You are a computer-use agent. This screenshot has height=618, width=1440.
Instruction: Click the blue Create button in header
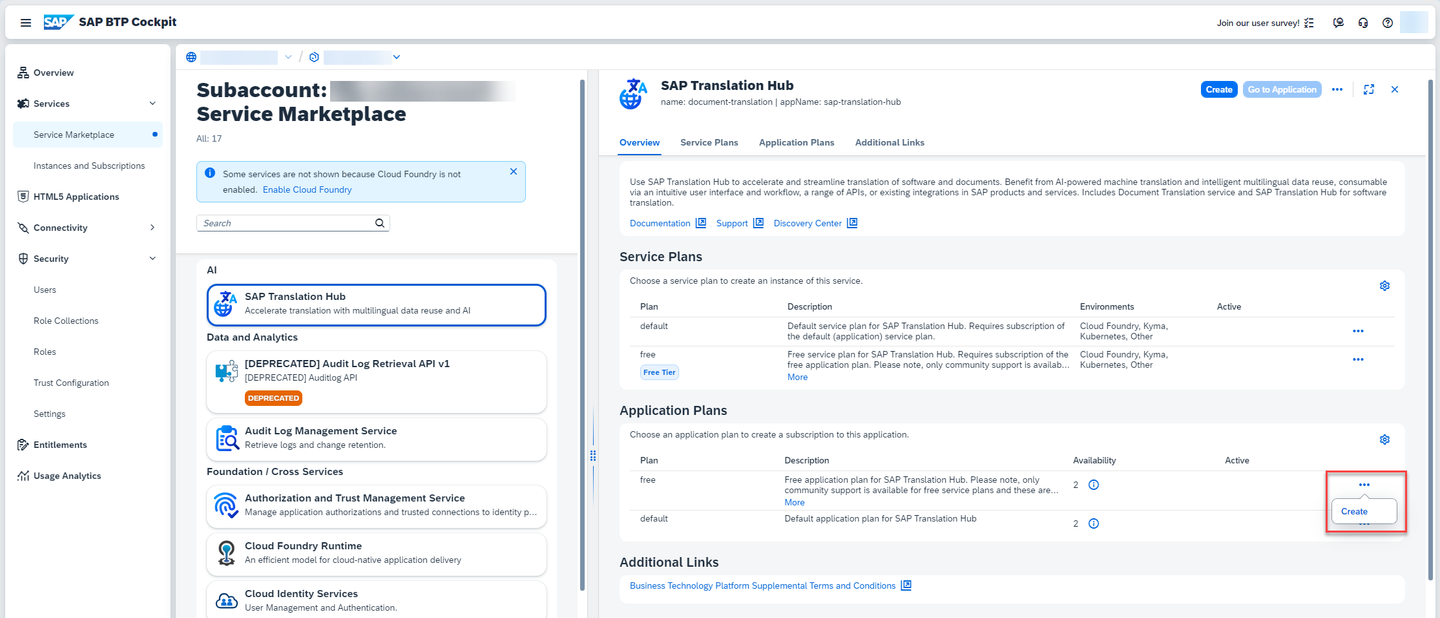coord(1219,89)
